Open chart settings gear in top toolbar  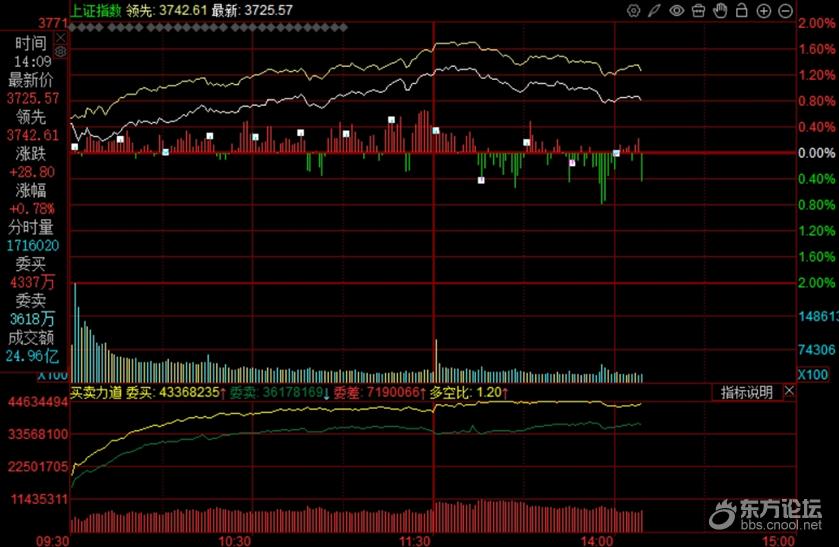click(634, 11)
